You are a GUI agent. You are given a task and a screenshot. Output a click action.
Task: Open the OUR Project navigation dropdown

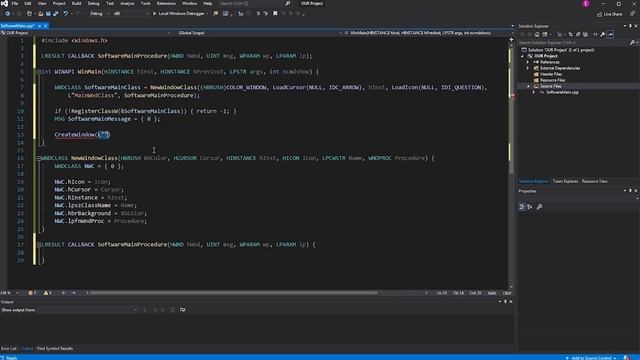pos(85,33)
